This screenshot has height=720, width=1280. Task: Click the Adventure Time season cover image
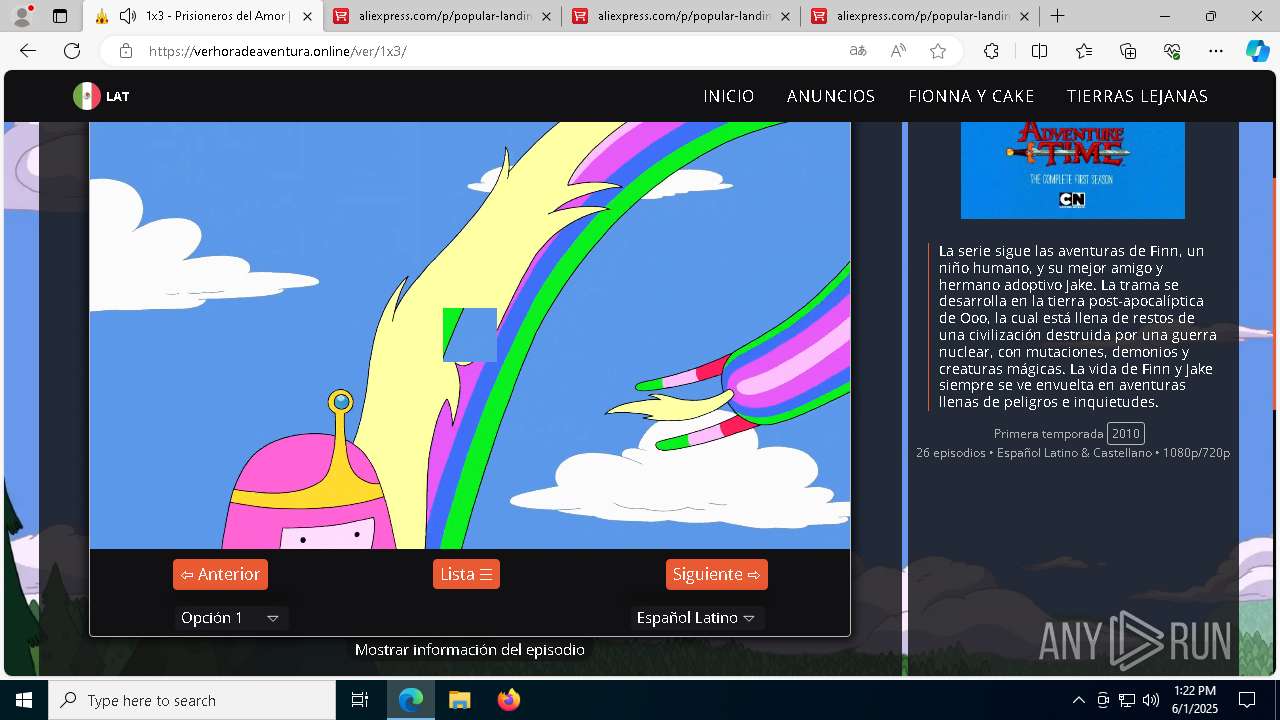coord(1073,170)
